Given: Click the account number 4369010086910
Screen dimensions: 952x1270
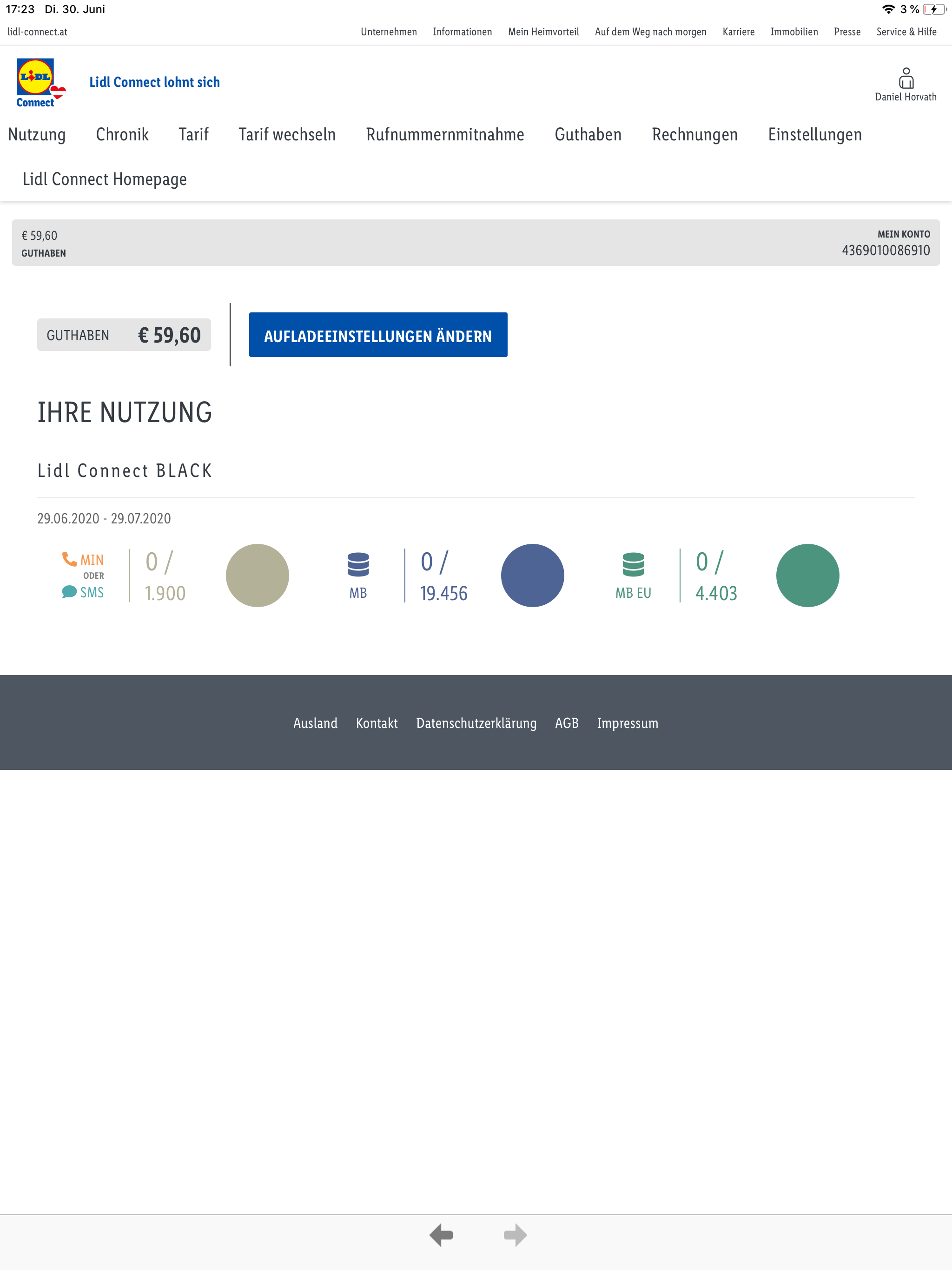Looking at the screenshot, I should pos(886,250).
